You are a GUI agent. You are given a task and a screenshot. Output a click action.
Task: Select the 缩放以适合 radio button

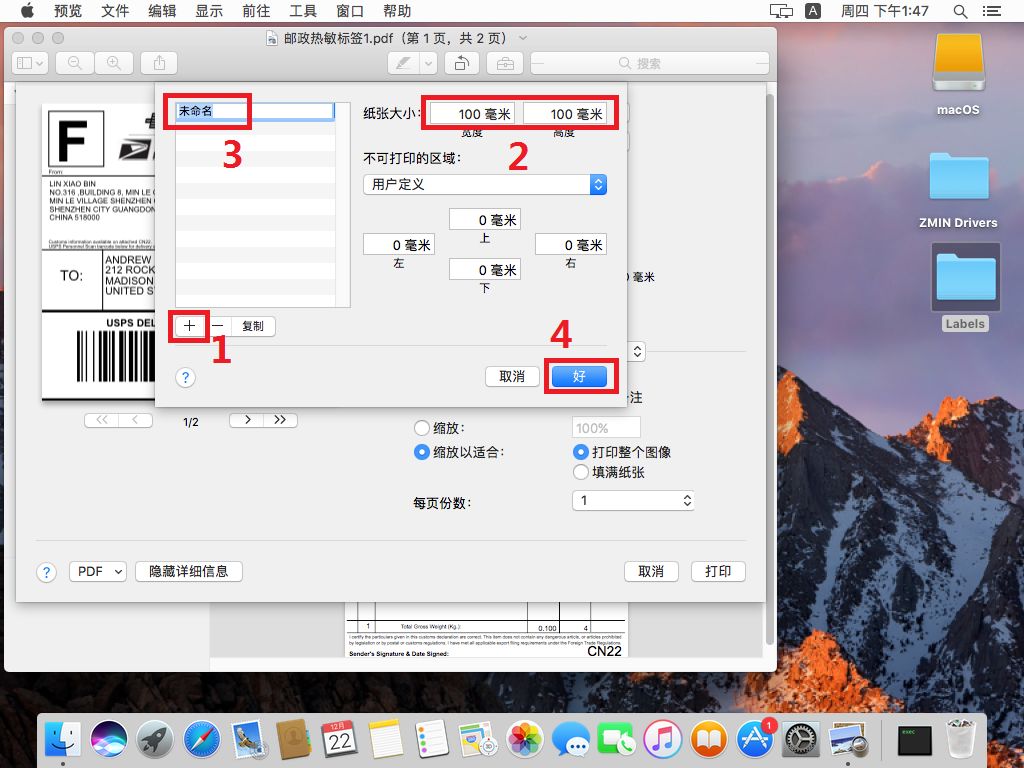(422, 452)
